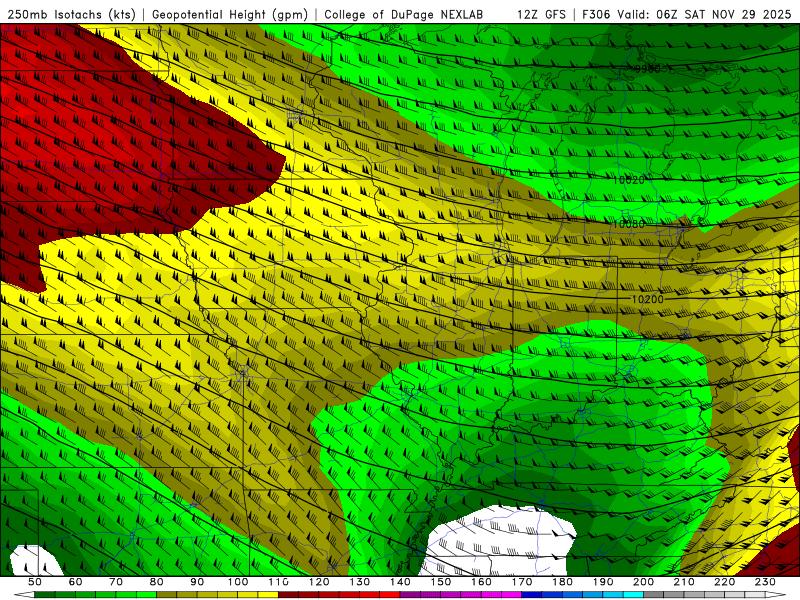The width and height of the screenshot is (800, 600).
Task: Click the 10080 height contour label
Action: [628, 224]
